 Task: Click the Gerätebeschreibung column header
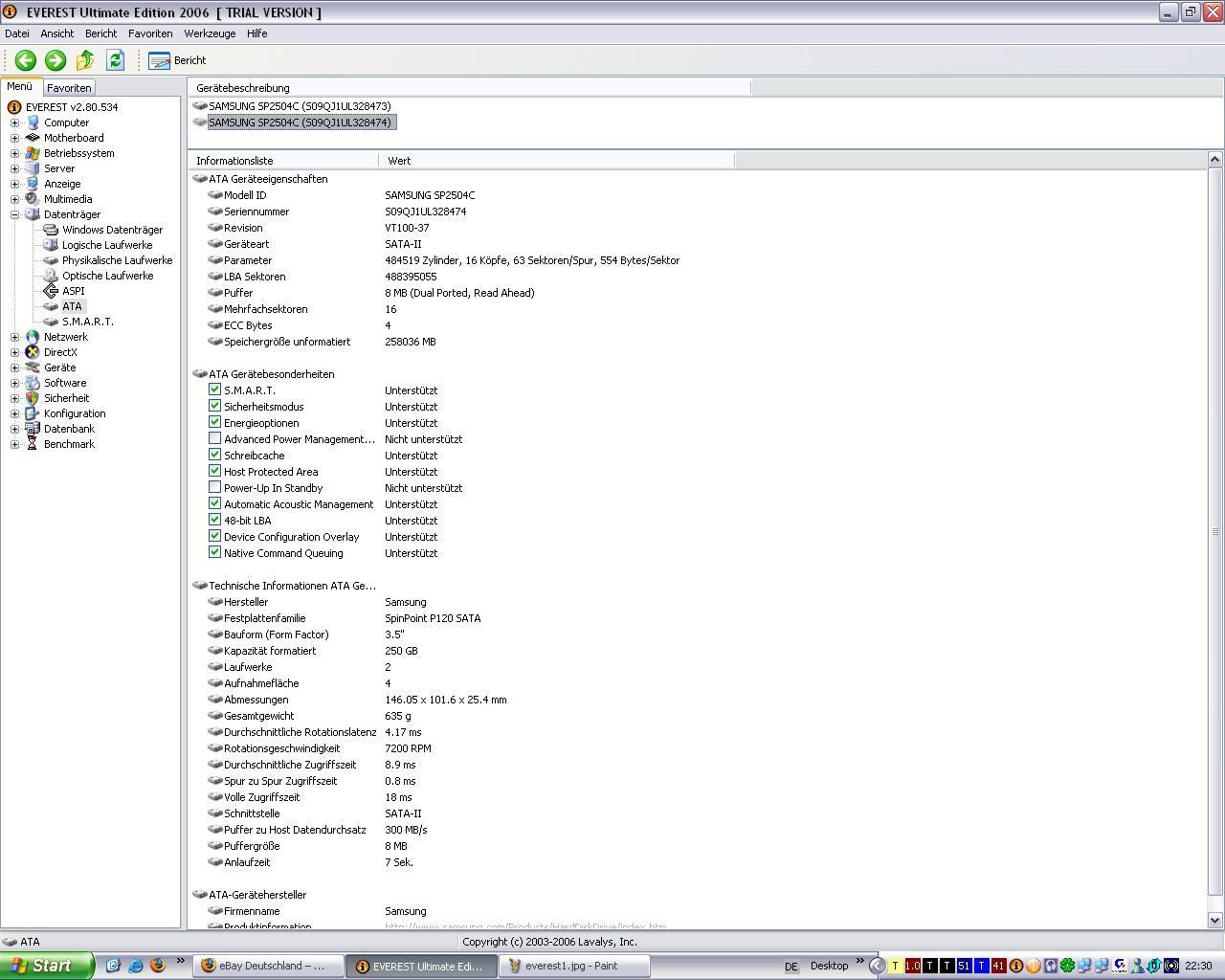click(469, 88)
